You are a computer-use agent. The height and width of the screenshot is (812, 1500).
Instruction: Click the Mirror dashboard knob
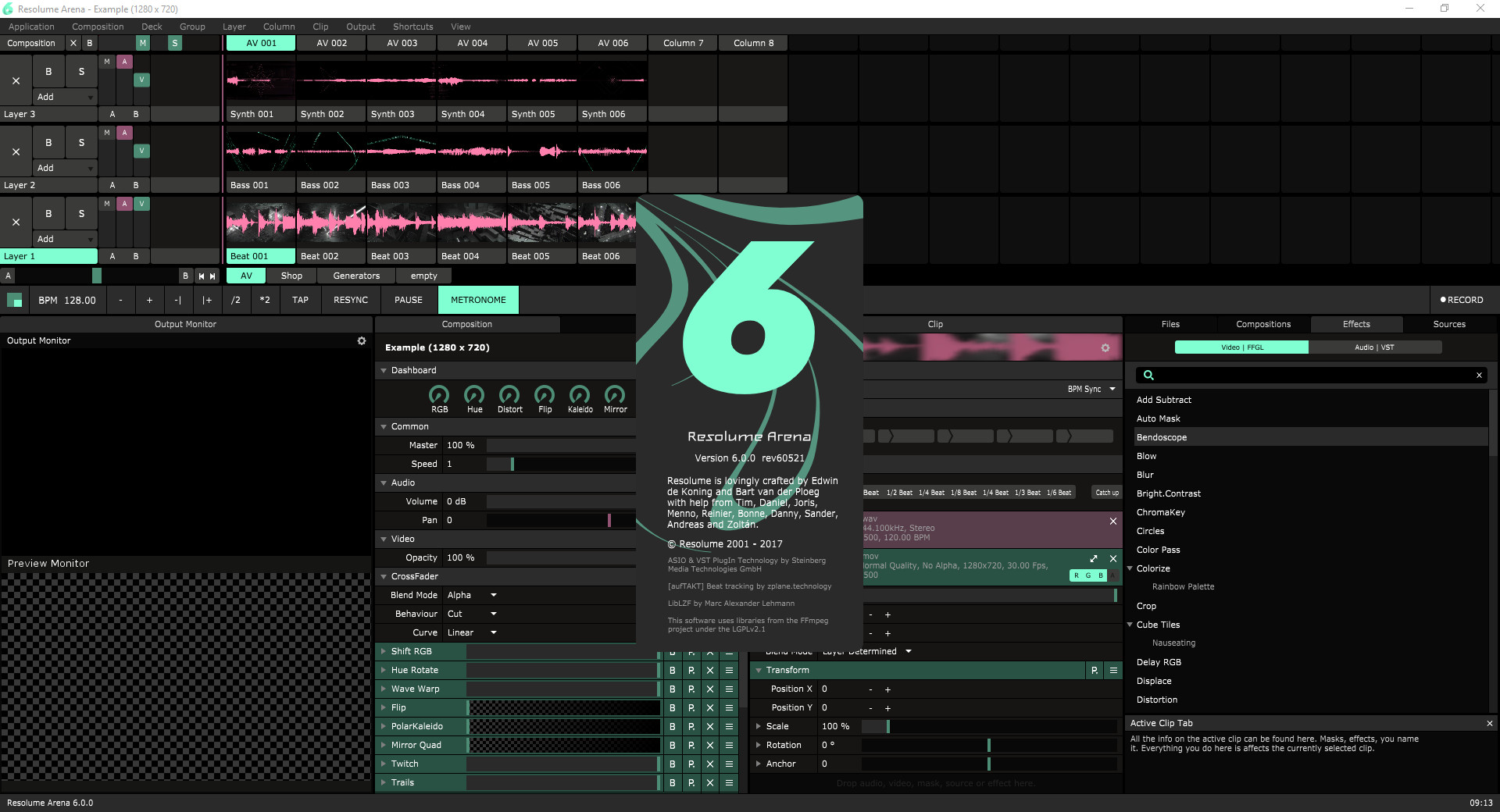[615, 394]
